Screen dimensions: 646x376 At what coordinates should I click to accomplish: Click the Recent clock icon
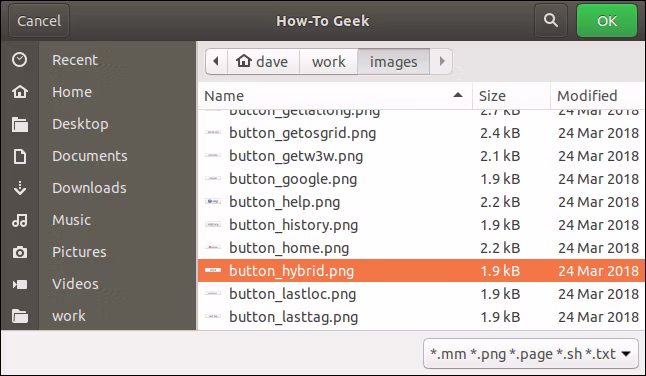[19, 60]
